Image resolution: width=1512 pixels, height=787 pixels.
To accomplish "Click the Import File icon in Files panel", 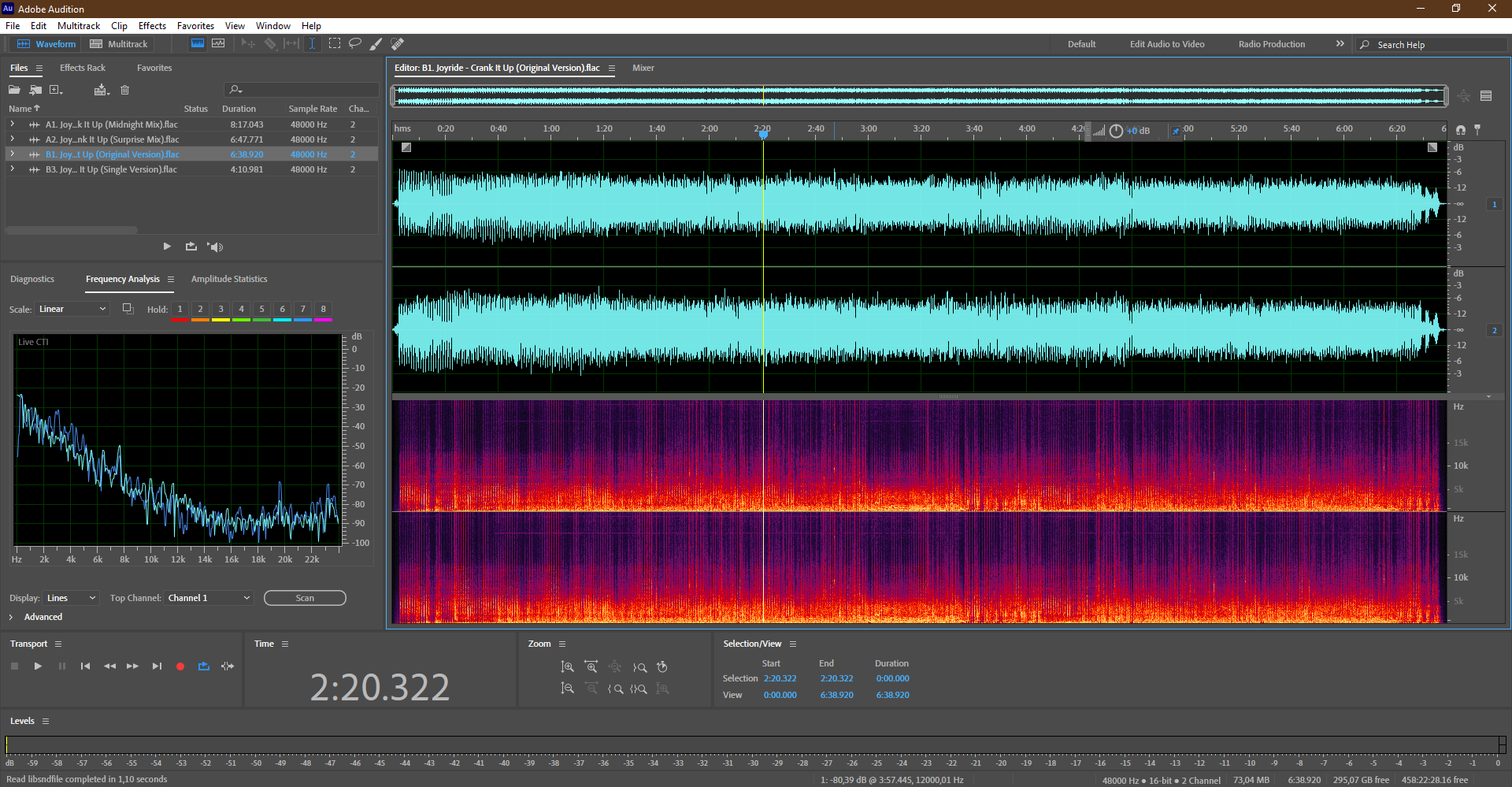I will pos(35,90).
